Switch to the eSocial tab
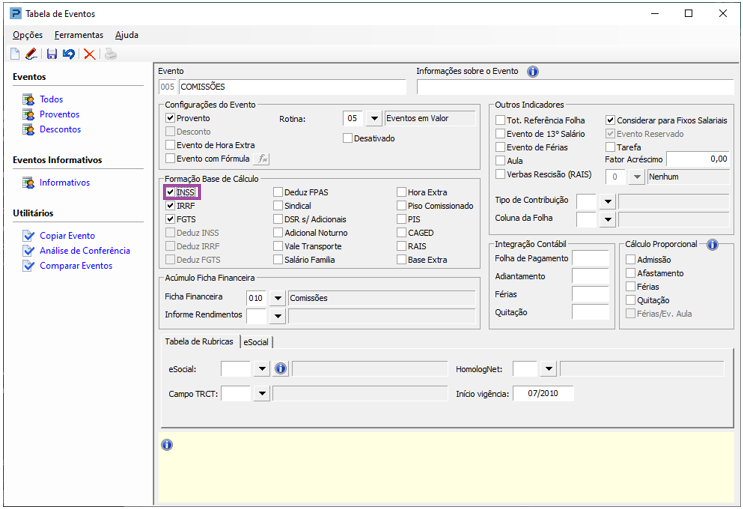 [x=256, y=342]
